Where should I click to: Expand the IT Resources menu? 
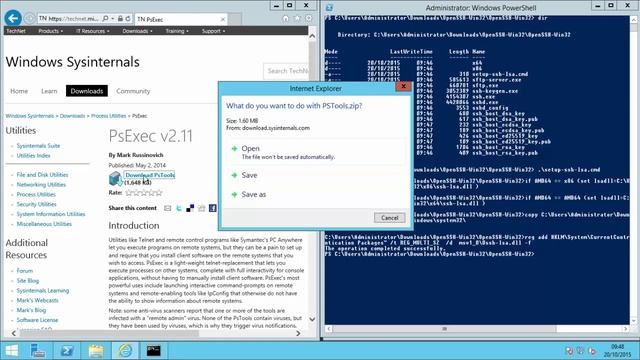(93, 31)
